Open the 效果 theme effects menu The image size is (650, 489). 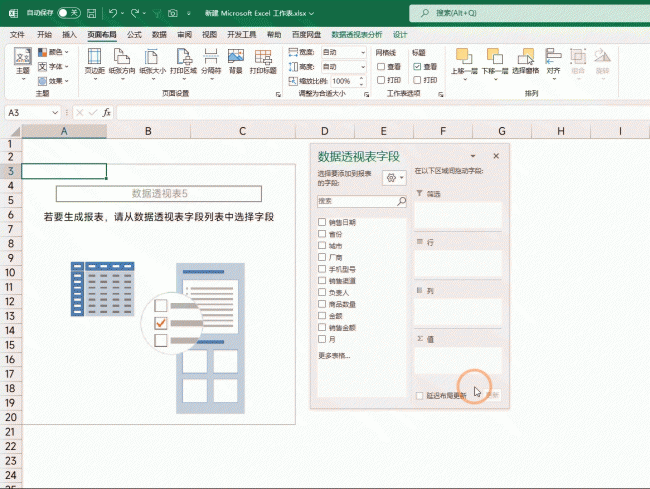[x=53, y=81]
